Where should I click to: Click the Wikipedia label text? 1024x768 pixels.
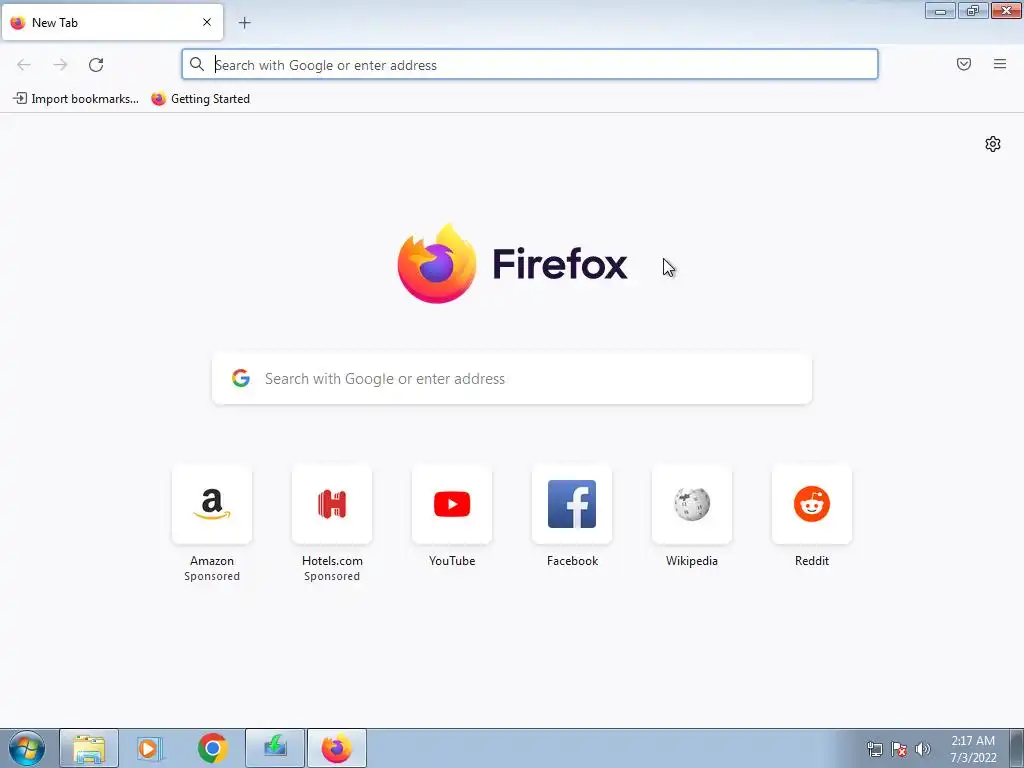(x=692, y=561)
